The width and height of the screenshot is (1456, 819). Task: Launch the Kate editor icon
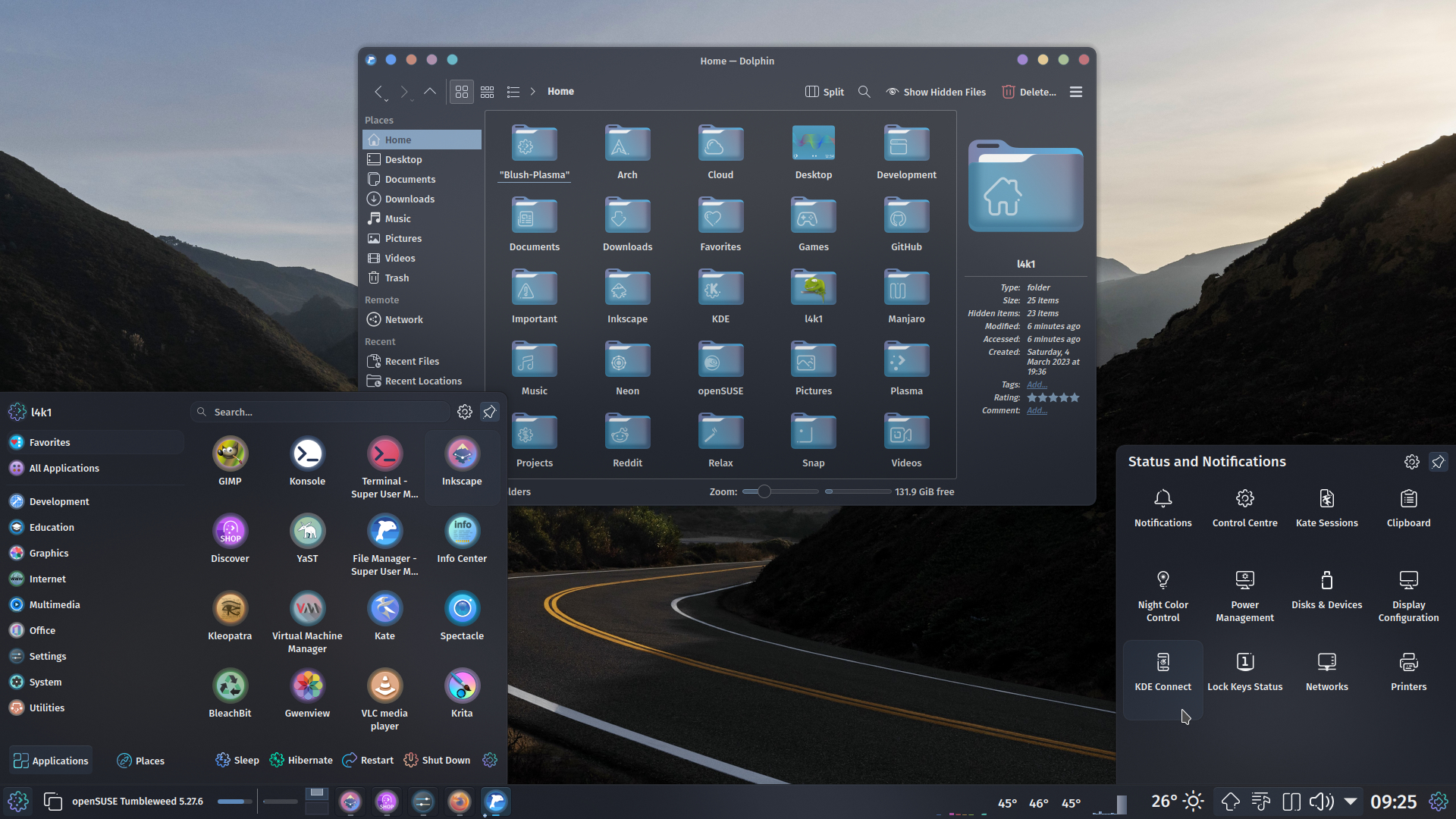point(384,617)
